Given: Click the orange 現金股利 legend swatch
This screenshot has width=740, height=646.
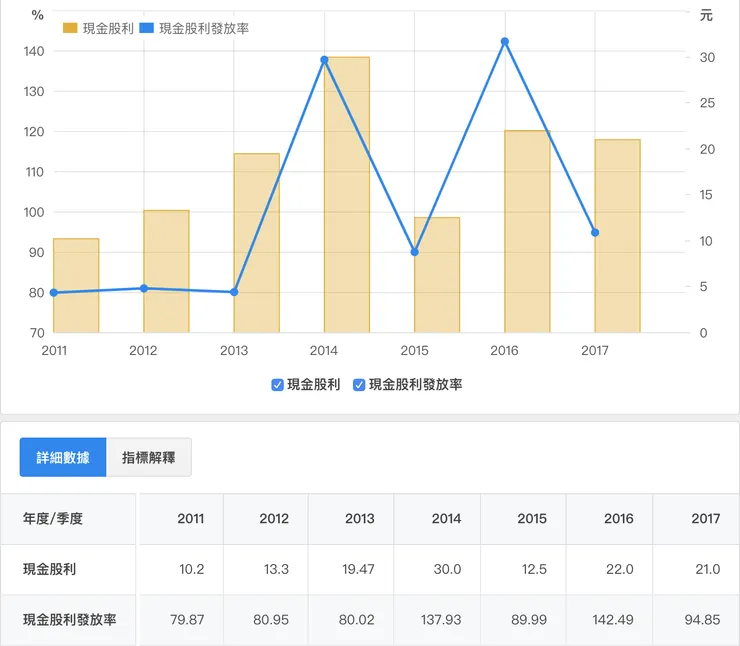Looking at the screenshot, I should 70,28.
